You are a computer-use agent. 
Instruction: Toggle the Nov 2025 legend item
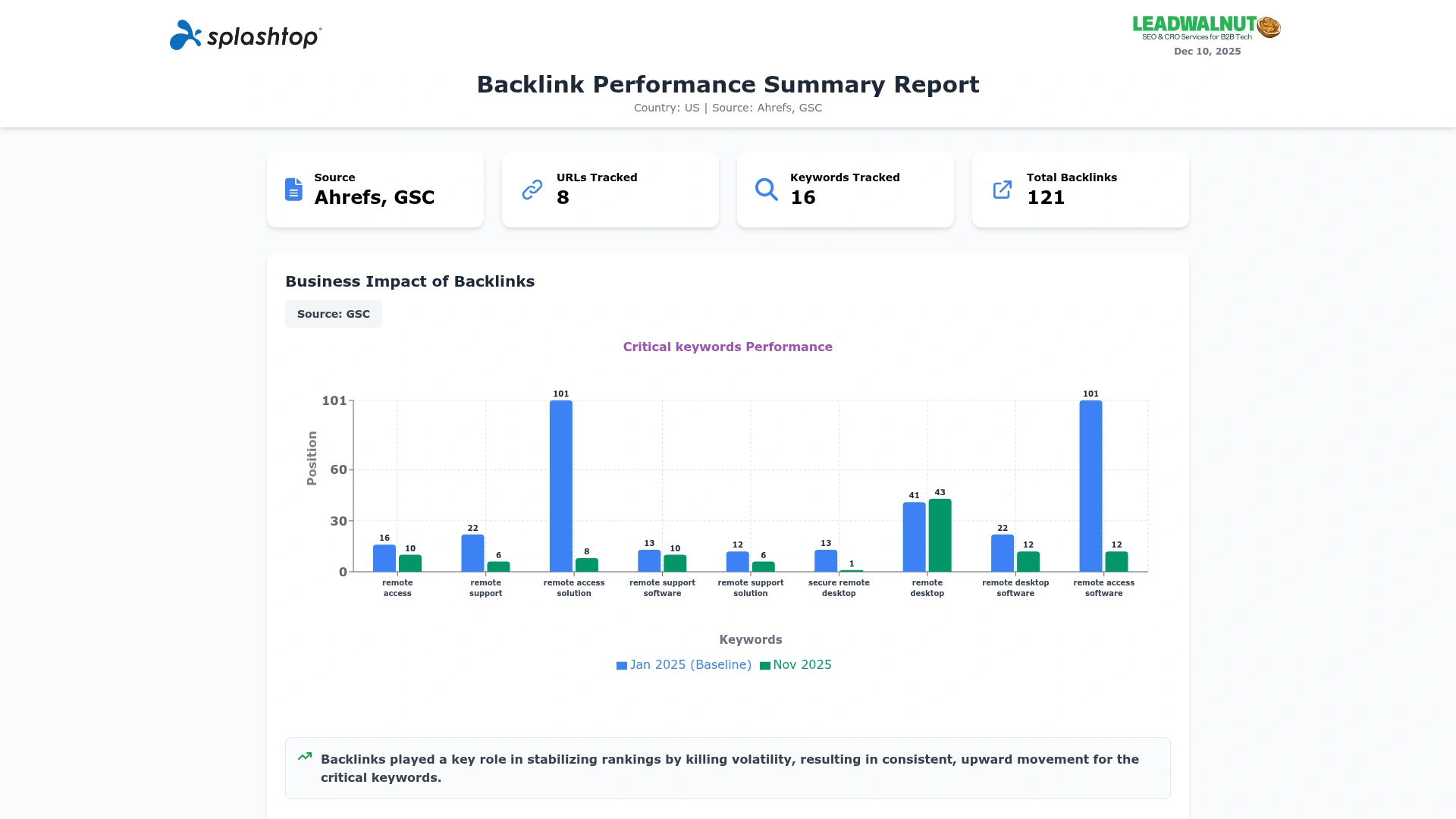[802, 665]
